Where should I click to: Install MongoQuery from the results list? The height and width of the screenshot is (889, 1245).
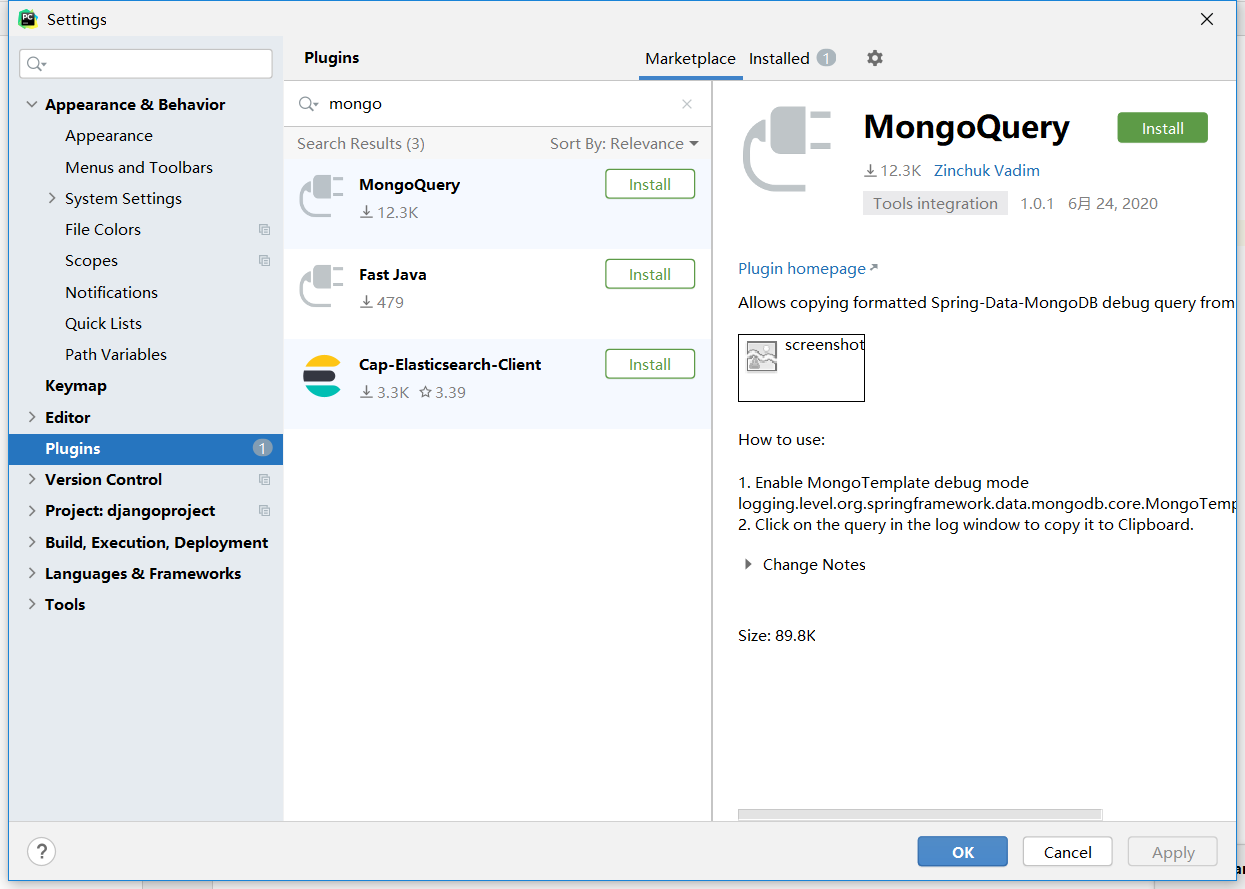tap(650, 185)
